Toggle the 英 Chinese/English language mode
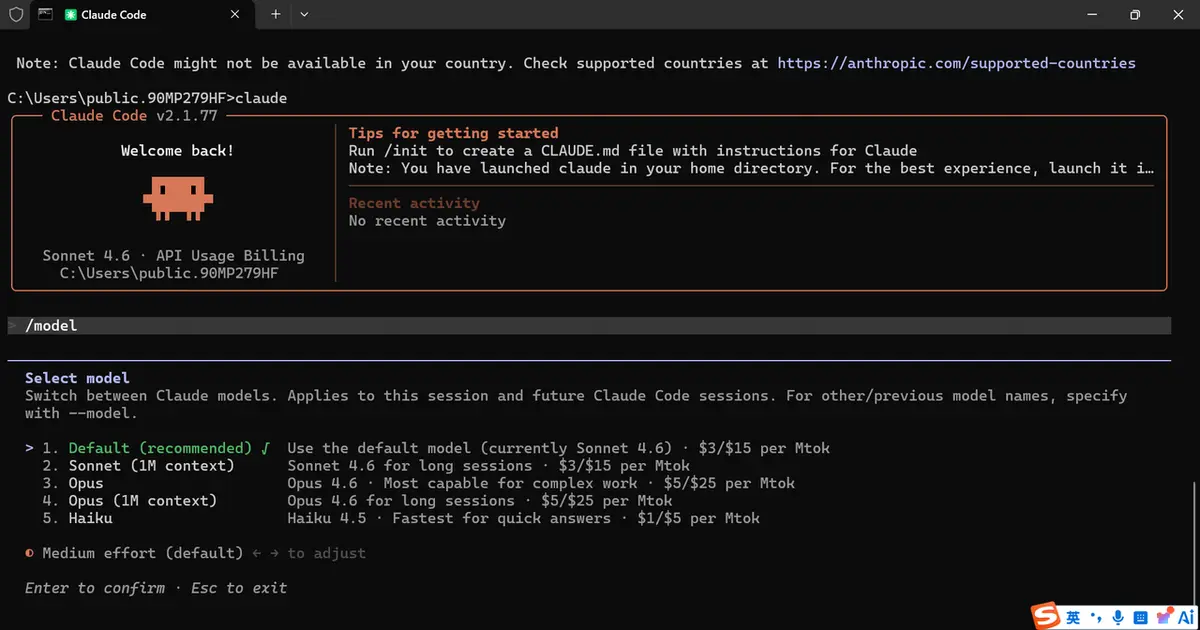Image resolution: width=1200 pixels, height=630 pixels. [1073, 618]
